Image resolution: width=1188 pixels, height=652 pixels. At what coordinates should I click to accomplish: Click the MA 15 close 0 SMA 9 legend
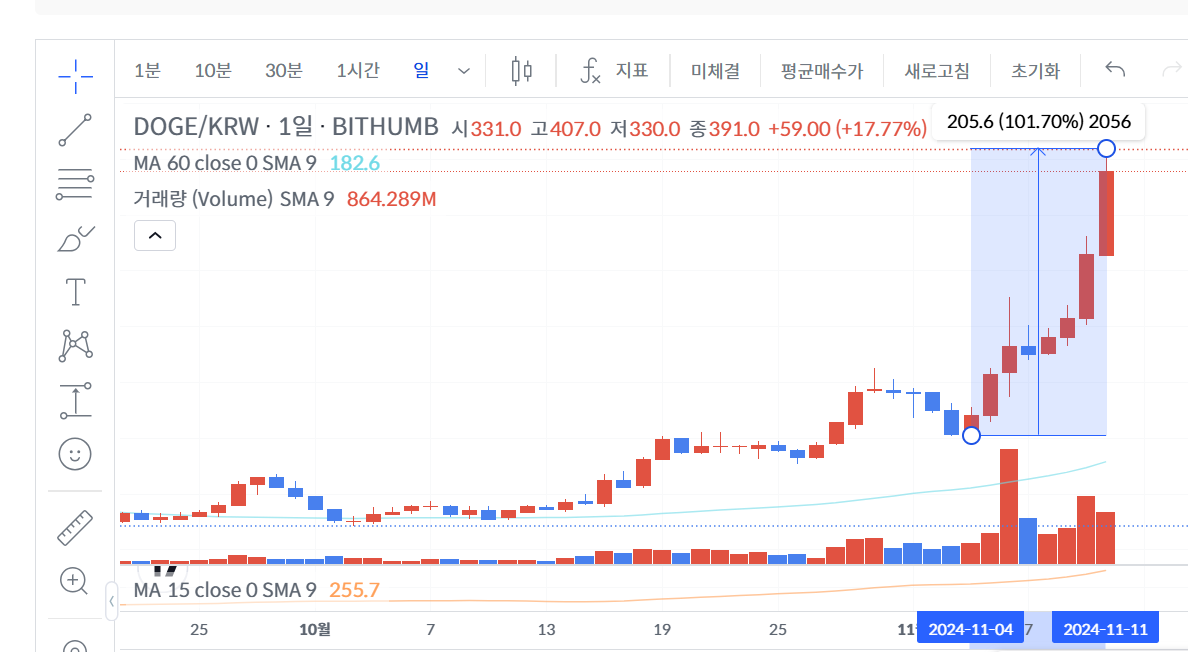coord(225,590)
